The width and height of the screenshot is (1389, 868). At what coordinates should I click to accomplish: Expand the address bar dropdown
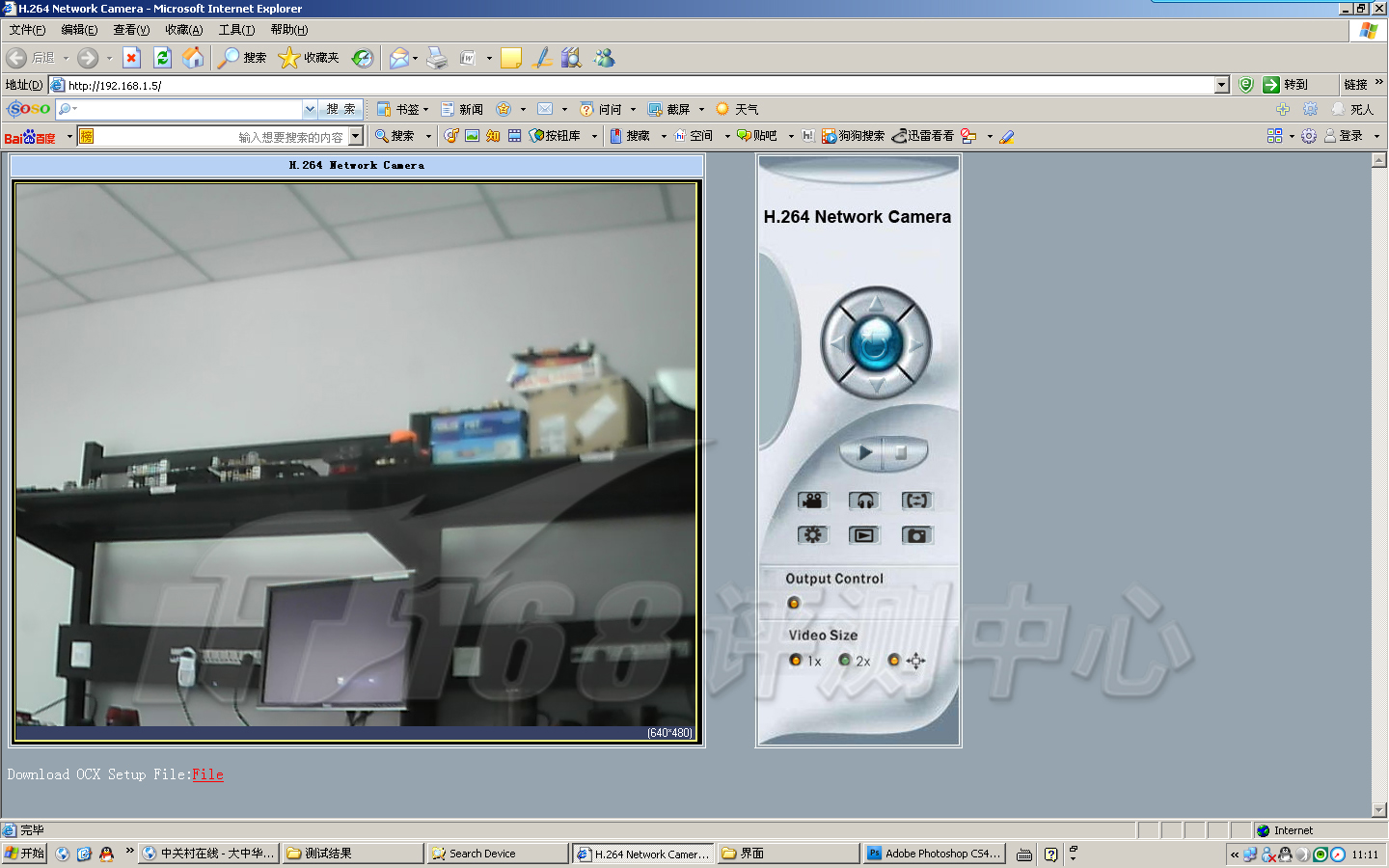1221,85
